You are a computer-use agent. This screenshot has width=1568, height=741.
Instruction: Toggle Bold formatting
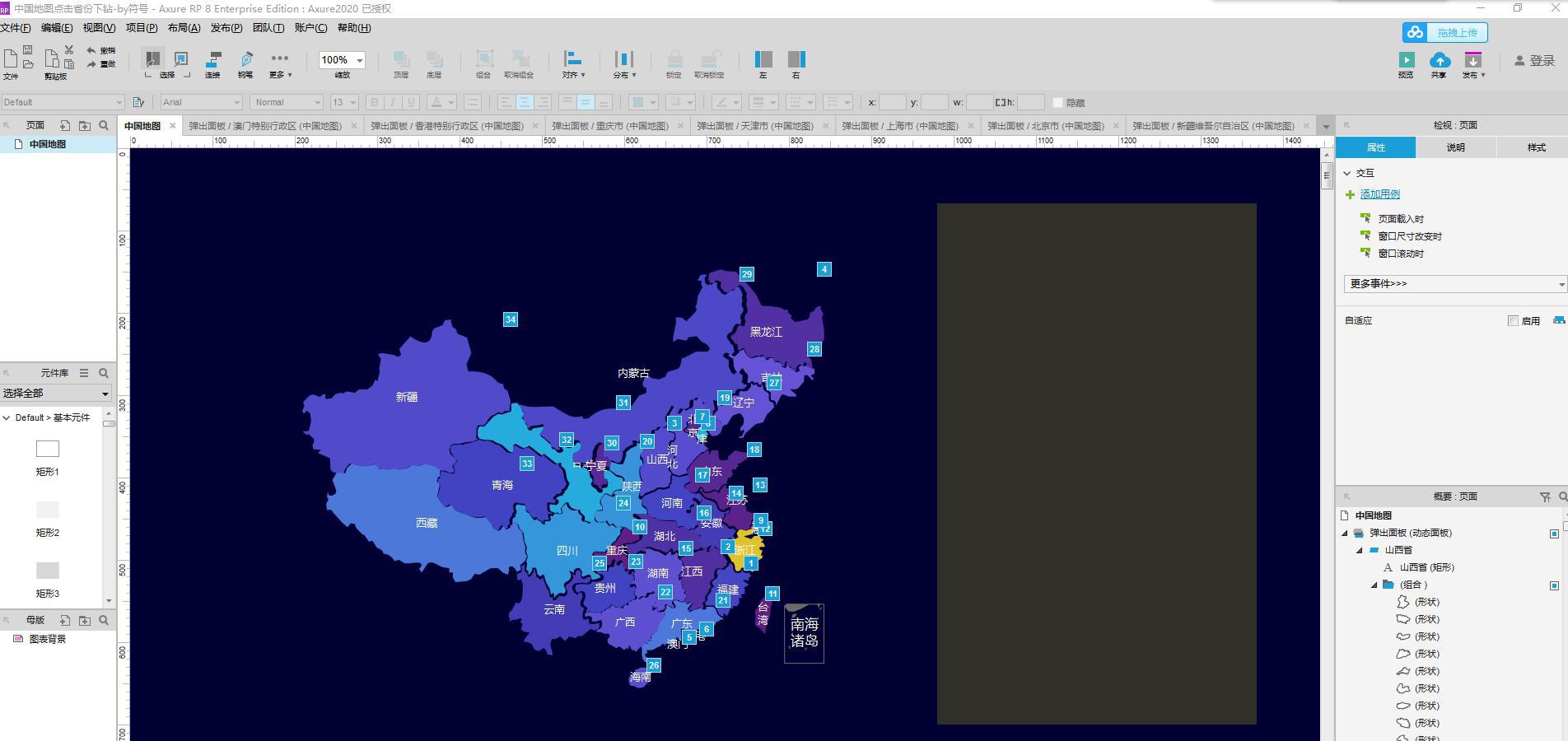pyautogui.click(x=375, y=102)
